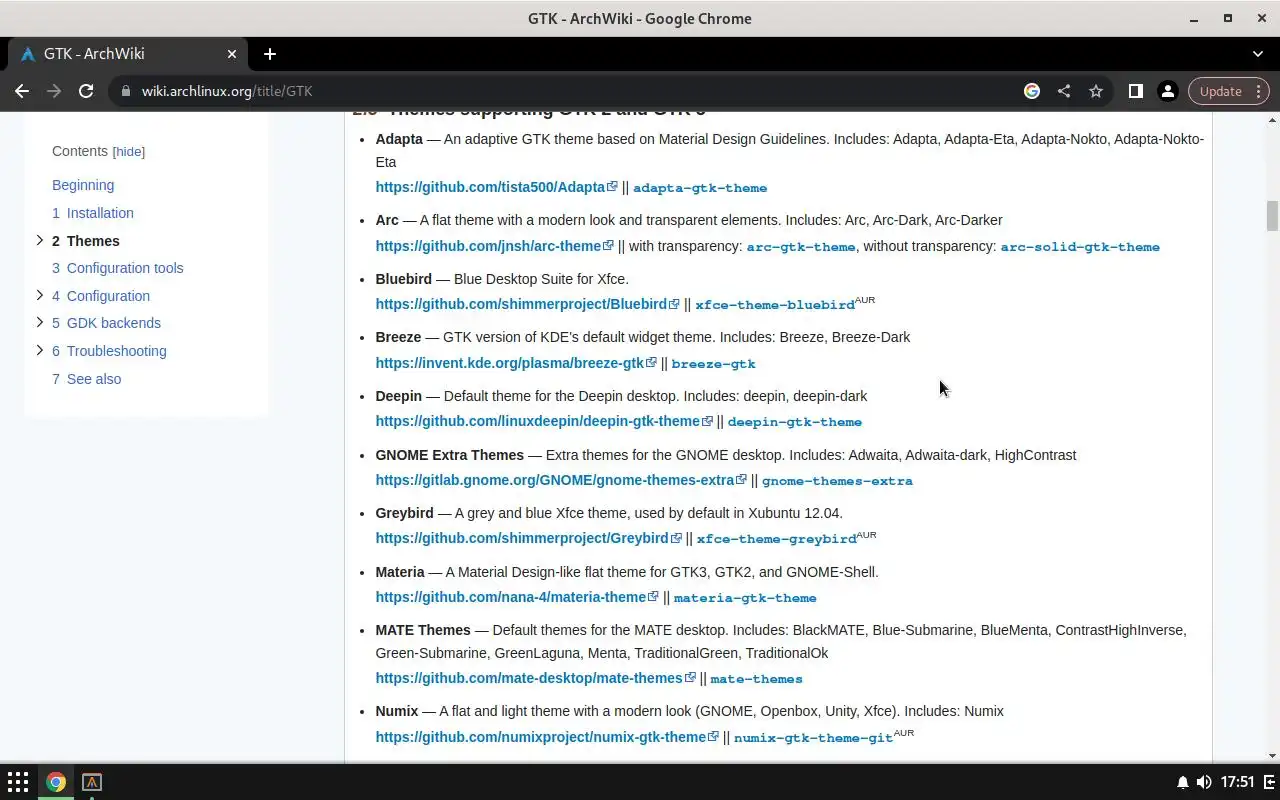Go to 3 Configuration tools section
Image resolution: width=1280 pixels, height=800 pixels.
pyautogui.click(x=118, y=268)
